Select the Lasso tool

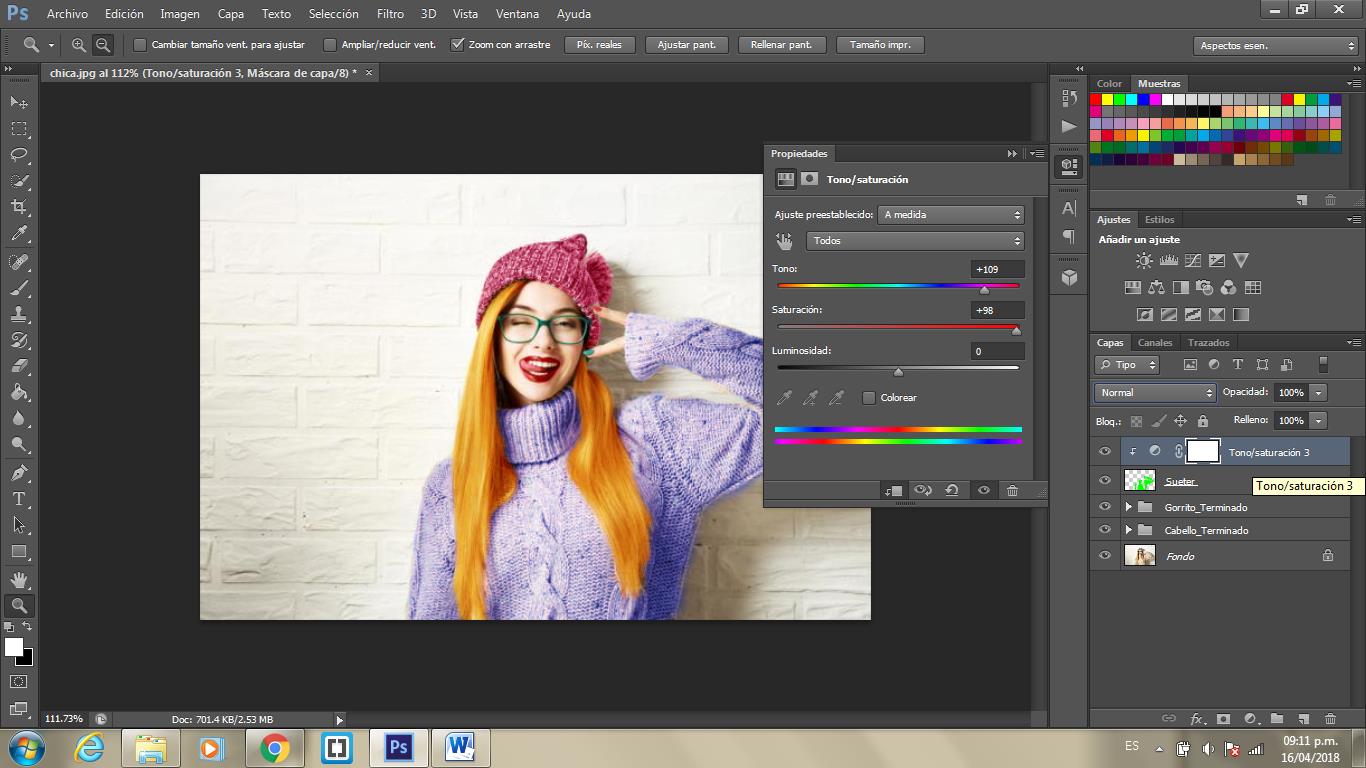(x=19, y=155)
